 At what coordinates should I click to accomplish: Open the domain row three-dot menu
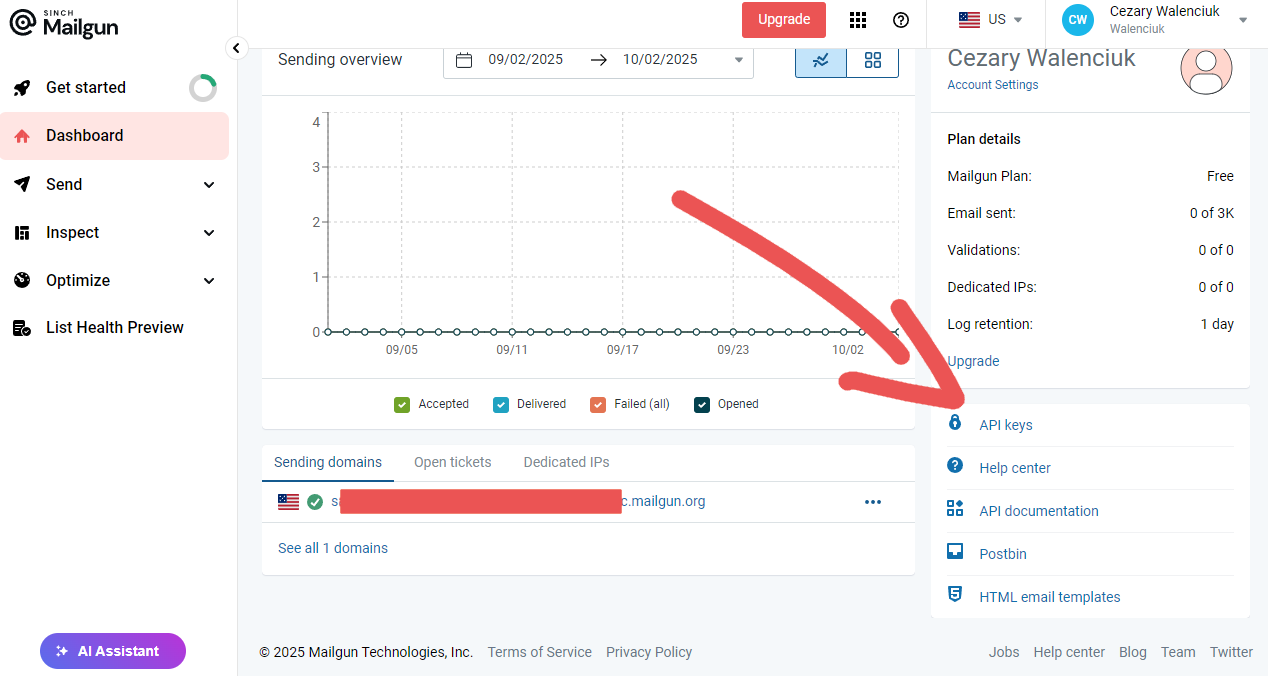[873, 502]
